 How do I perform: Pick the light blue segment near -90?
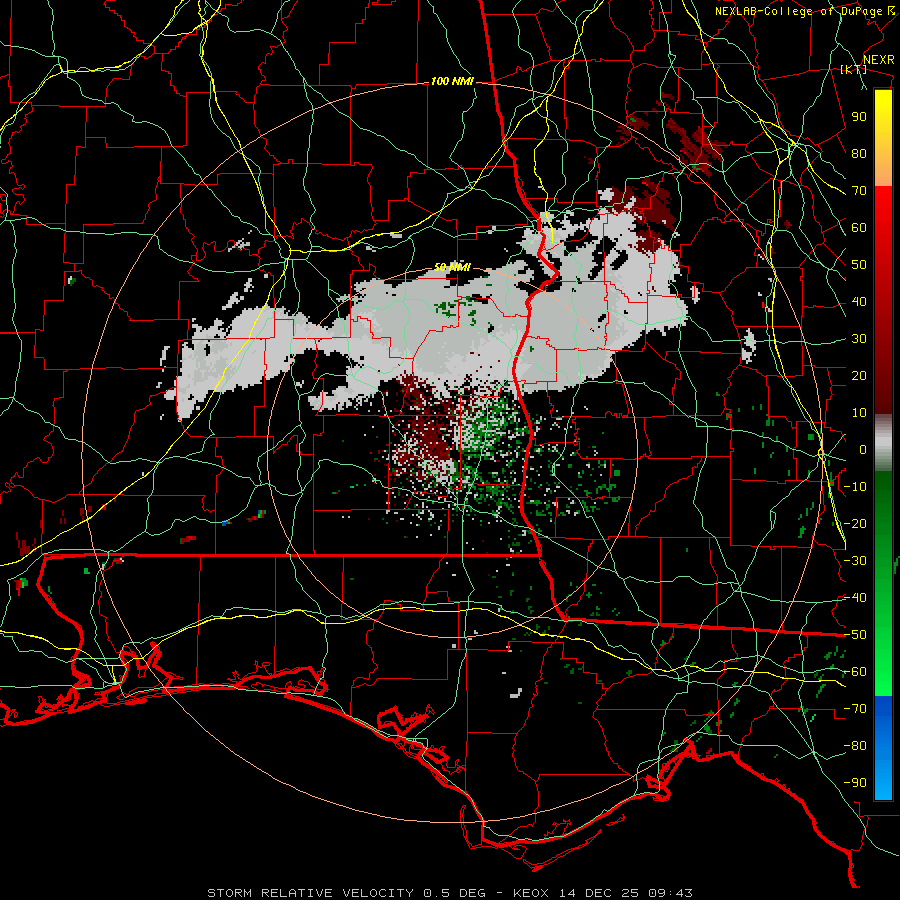[883, 781]
